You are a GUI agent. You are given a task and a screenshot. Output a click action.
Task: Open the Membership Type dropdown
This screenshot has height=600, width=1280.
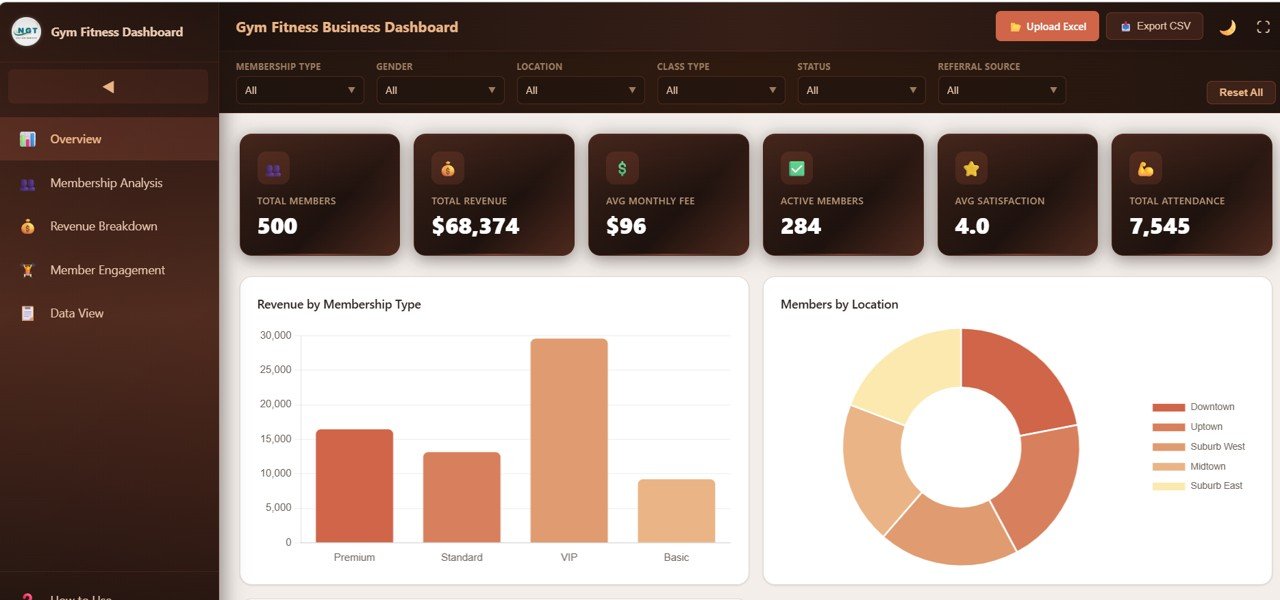point(299,90)
